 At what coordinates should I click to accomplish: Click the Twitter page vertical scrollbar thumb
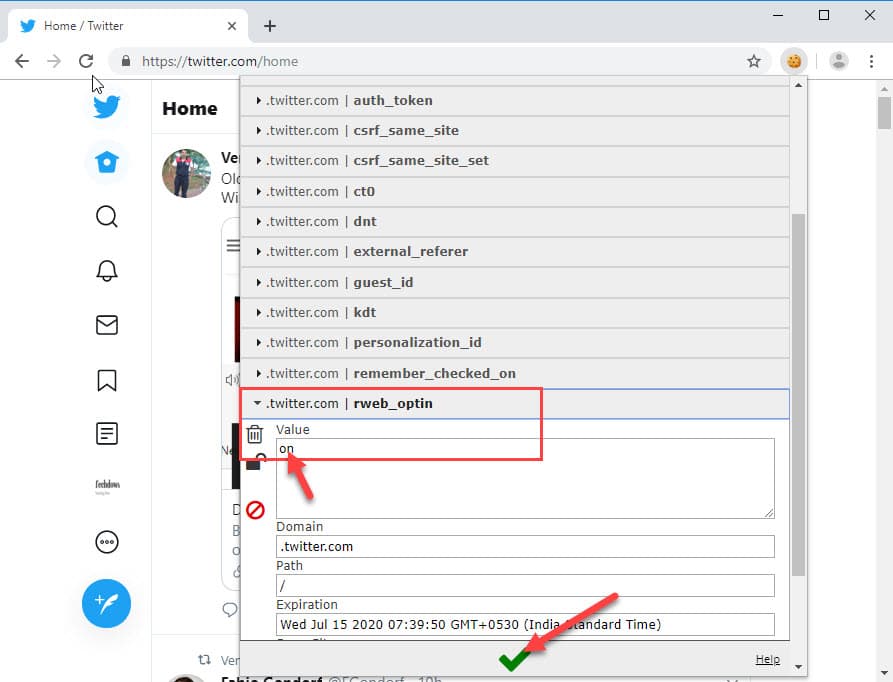coord(884,113)
